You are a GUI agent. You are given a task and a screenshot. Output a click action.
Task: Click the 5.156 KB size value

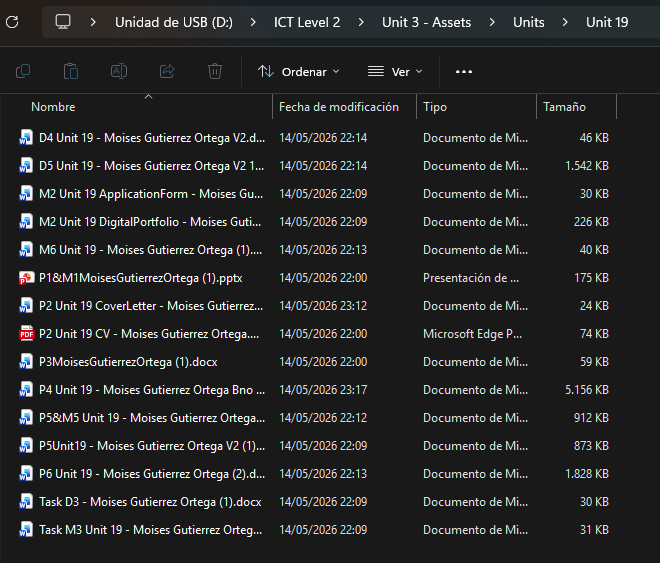click(x=587, y=390)
